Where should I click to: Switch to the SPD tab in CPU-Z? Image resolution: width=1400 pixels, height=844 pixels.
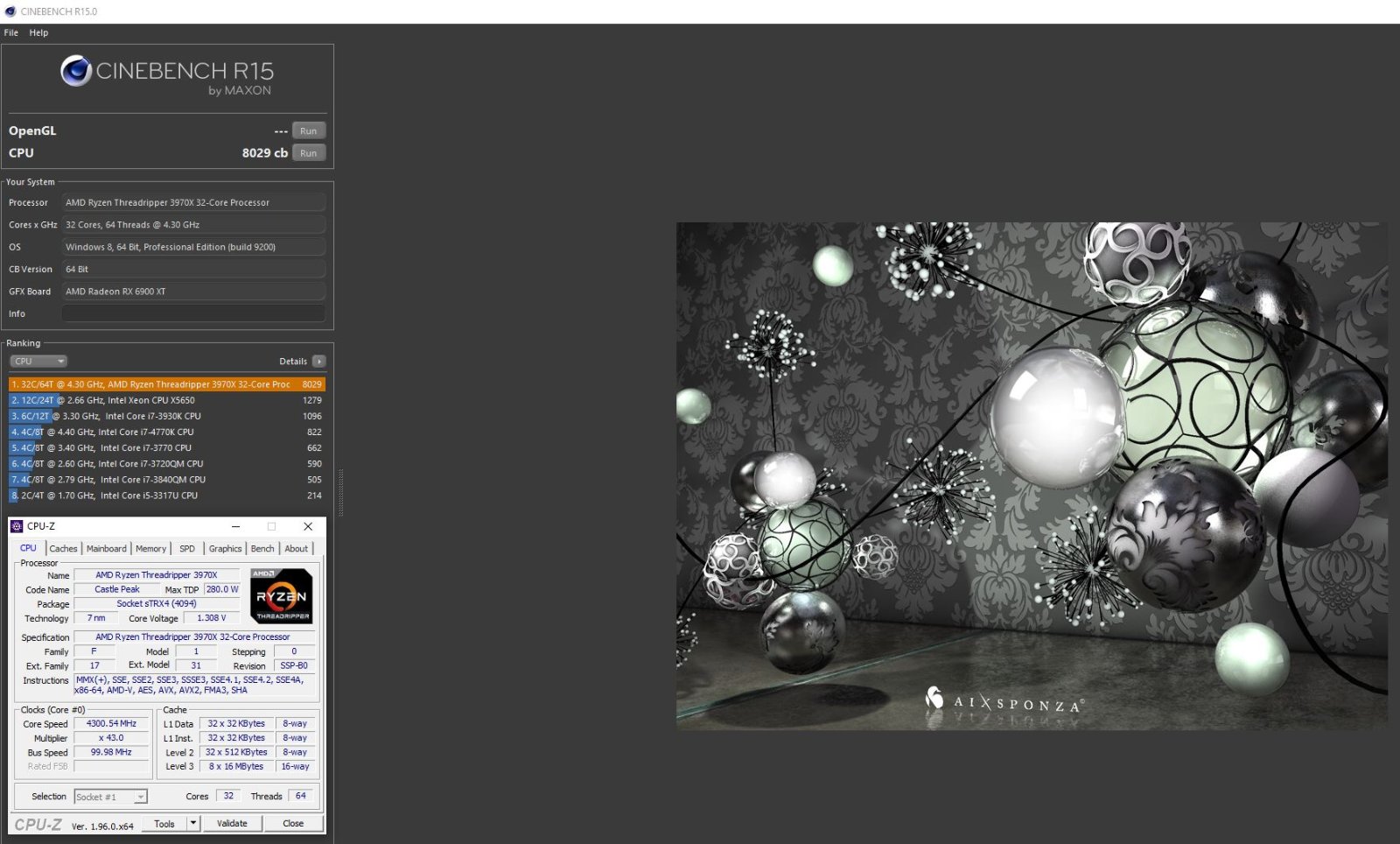coord(187,549)
